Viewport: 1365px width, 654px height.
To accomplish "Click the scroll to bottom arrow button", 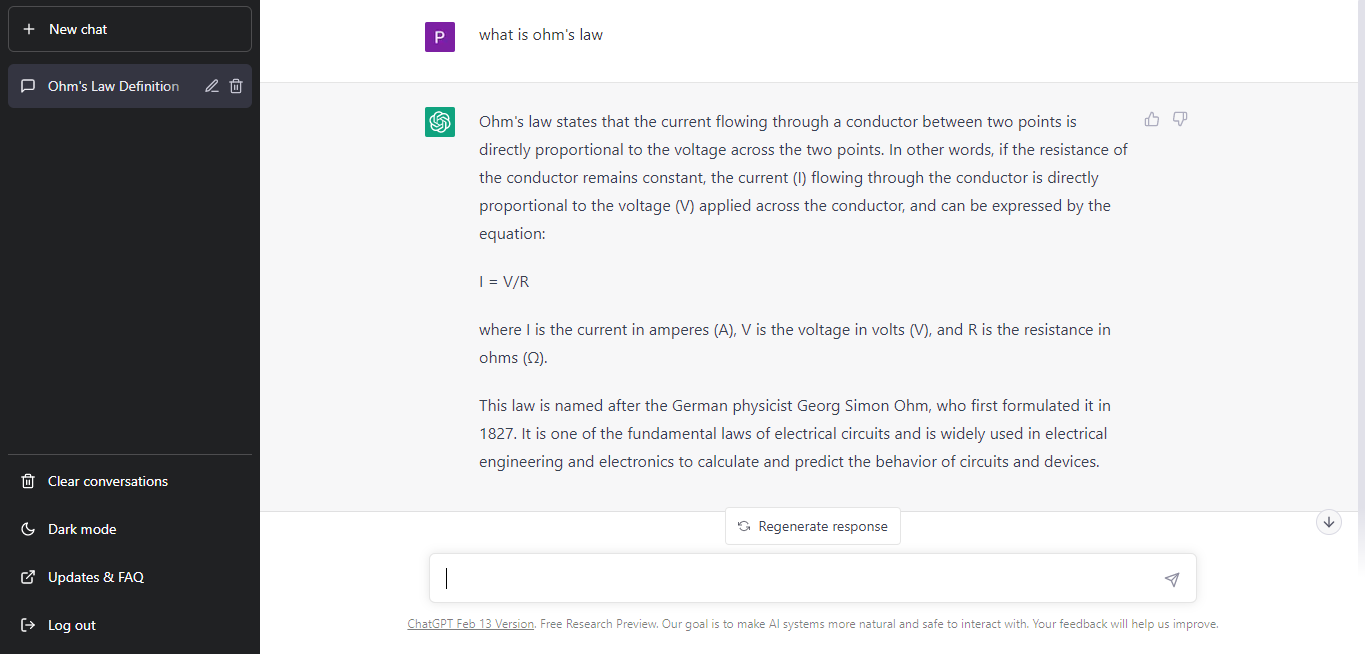I will tap(1328, 522).
